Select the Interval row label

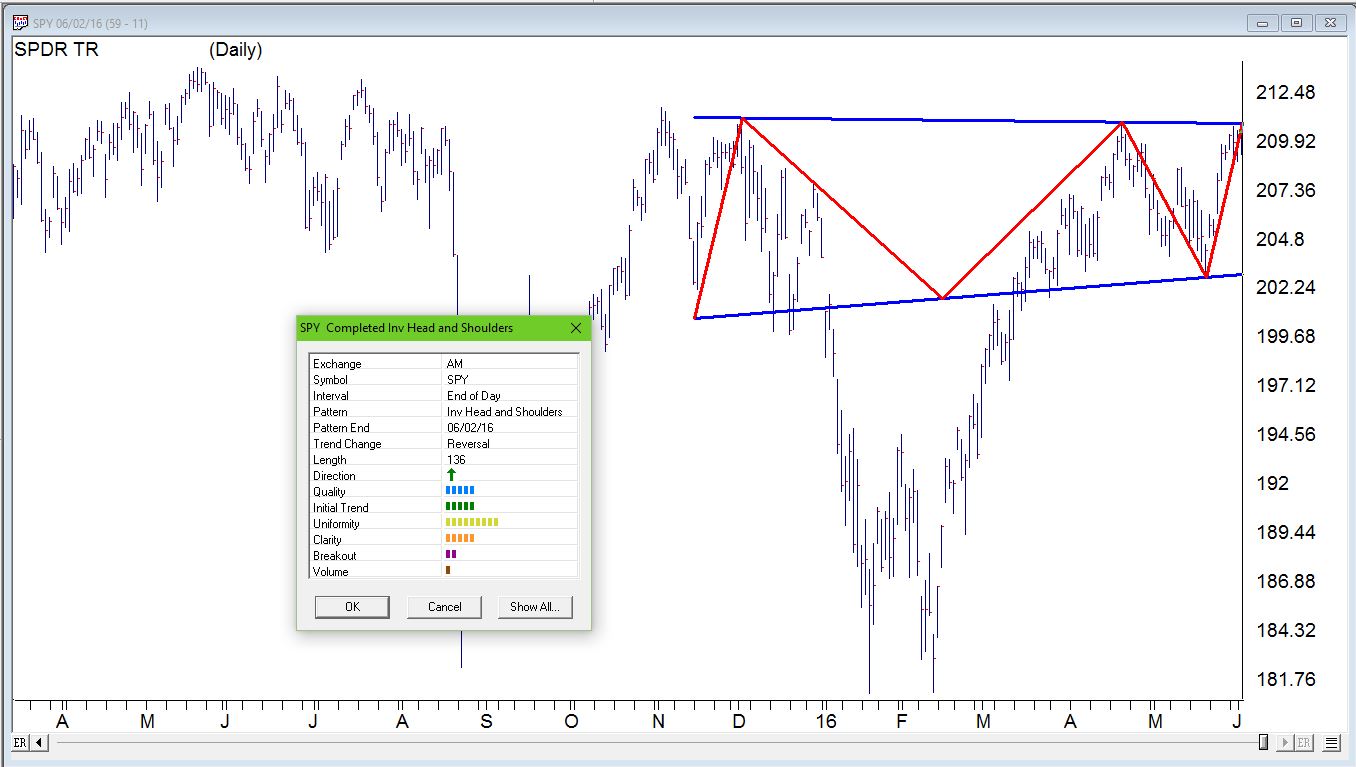[x=331, y=396]
